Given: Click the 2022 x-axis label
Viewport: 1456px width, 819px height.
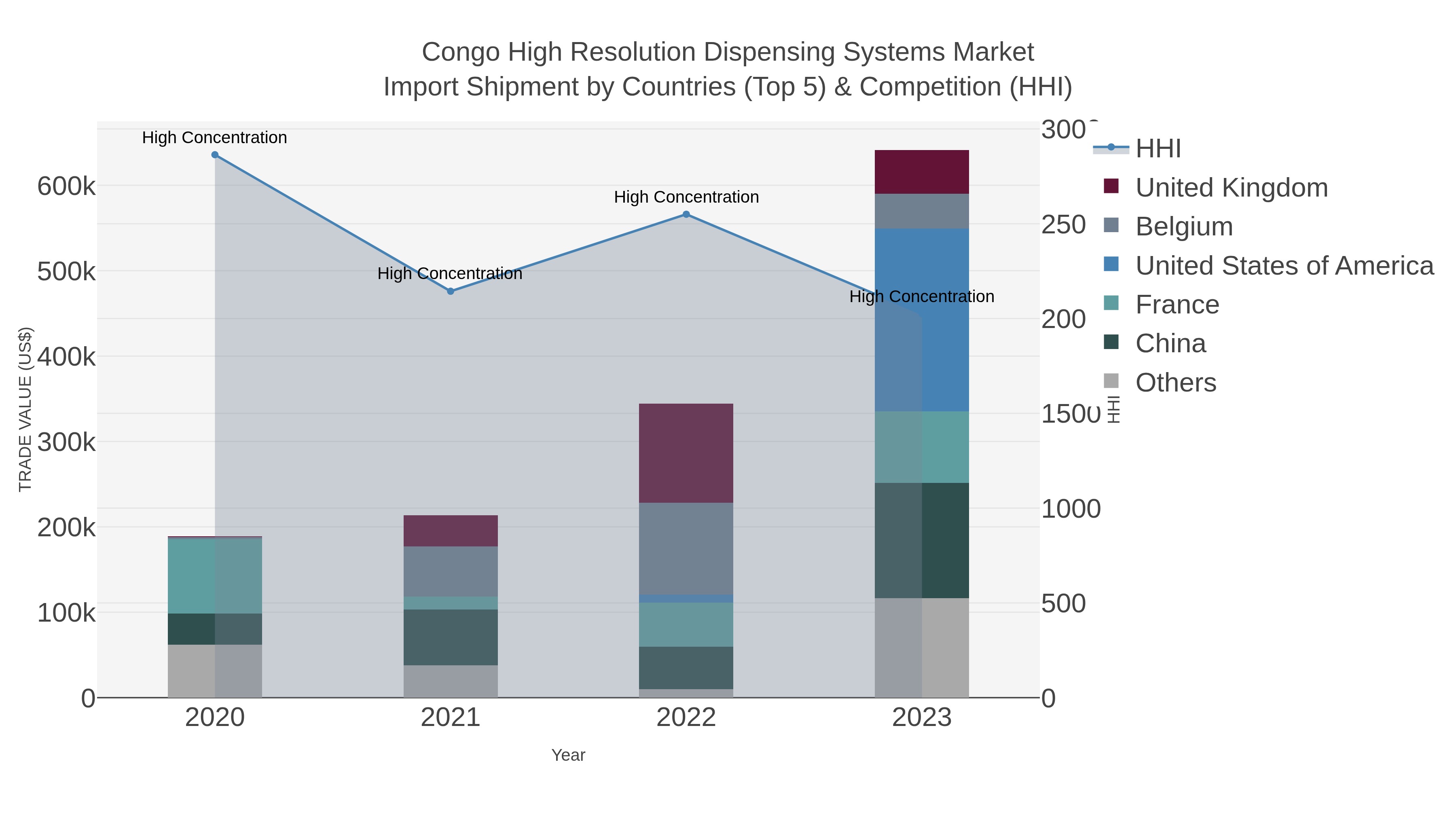Looking at the screenshot, I should (x=686, y=718).
